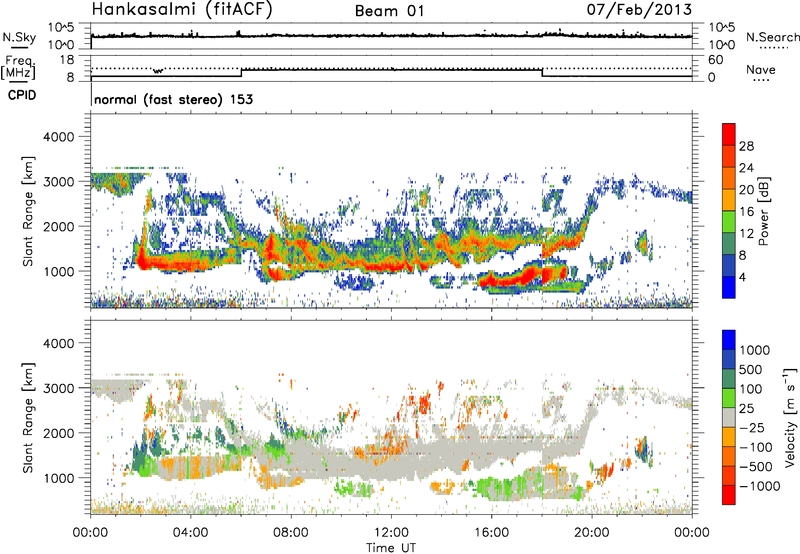Click the date '07/Feb/2013'
This screenshot has width=800, height=554.
click(639, 9)
